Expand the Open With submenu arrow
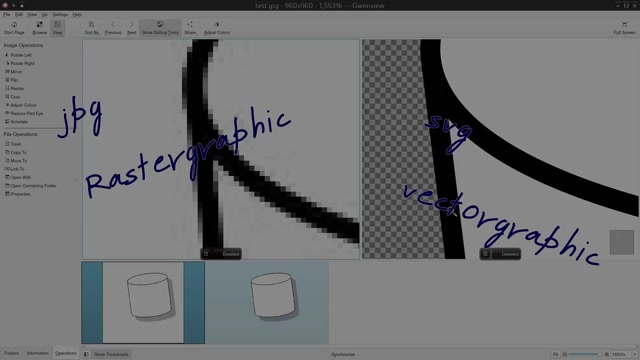640x360 pixels. click(x=76, y=179)
